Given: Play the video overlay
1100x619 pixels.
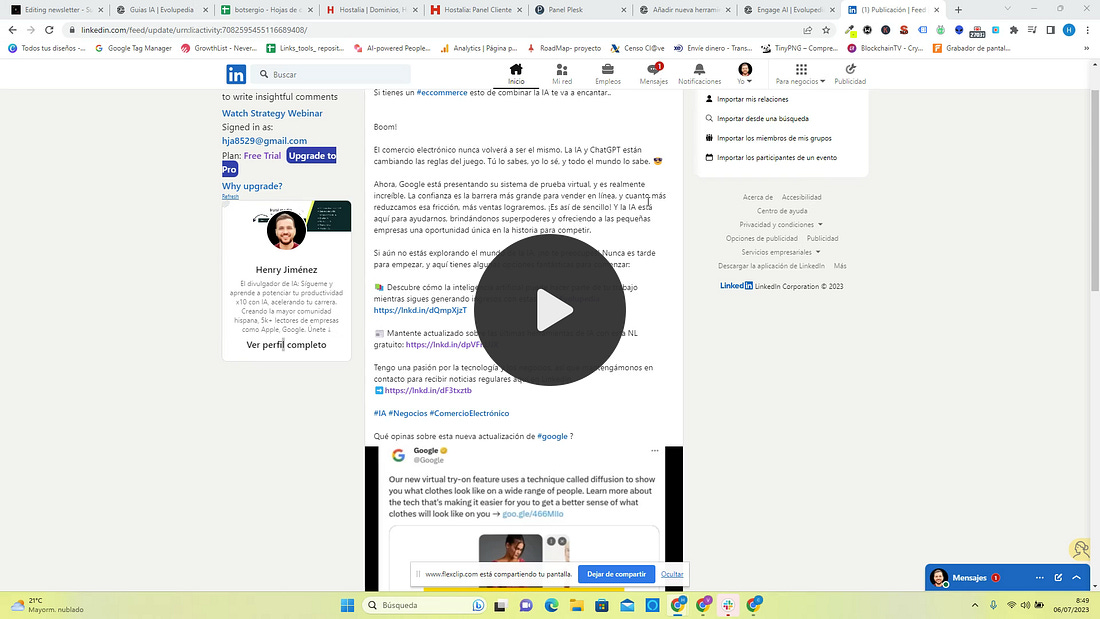Looking at the screenshot, I should [x=550, y=310].
